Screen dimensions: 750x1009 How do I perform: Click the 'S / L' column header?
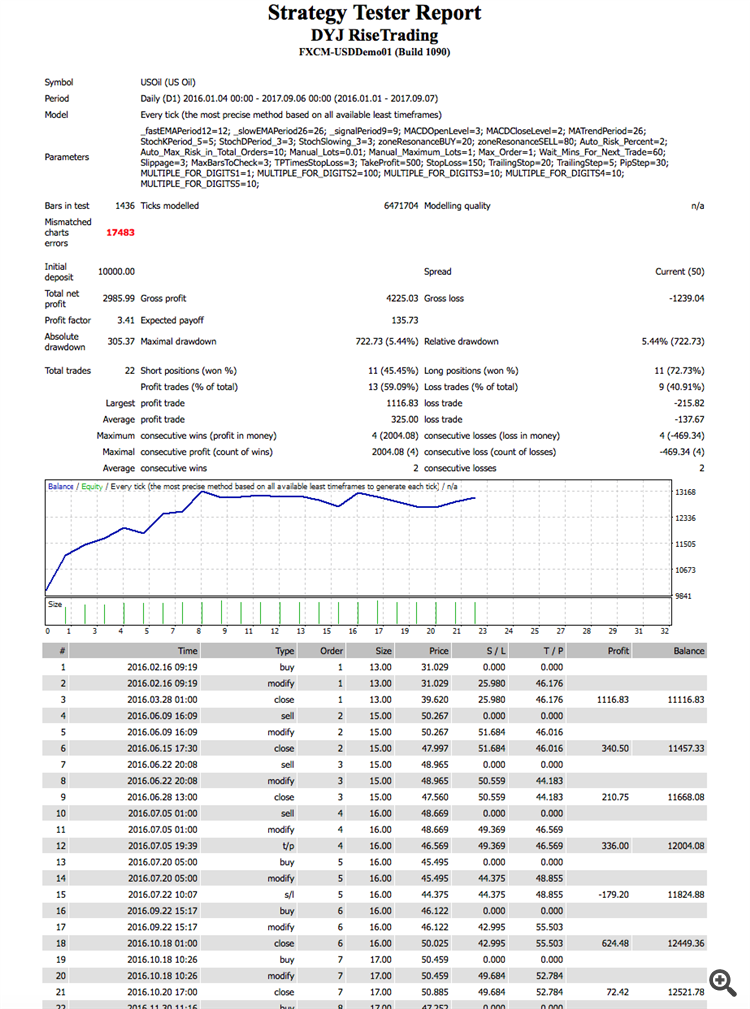495,651
